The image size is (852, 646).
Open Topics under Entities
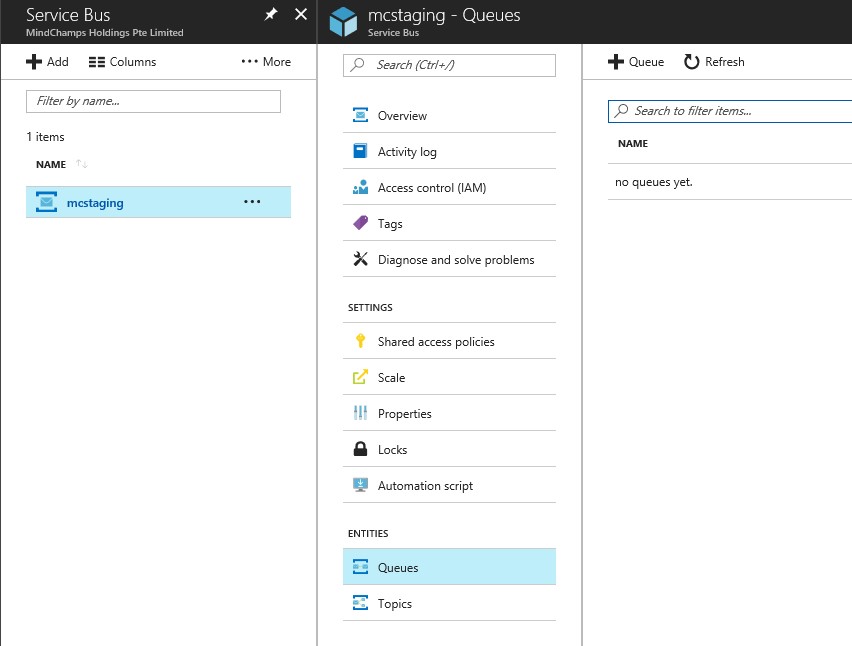pyautogui.click(x=394, y=604)
